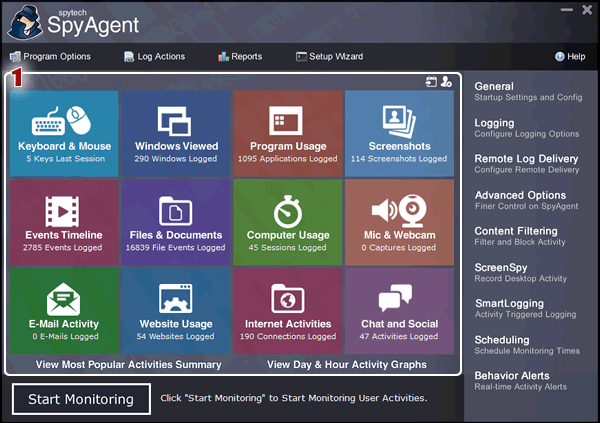This screenshot has height=423, width=600.
Task: Minimize the SpyAgent window
Action: 567,10
